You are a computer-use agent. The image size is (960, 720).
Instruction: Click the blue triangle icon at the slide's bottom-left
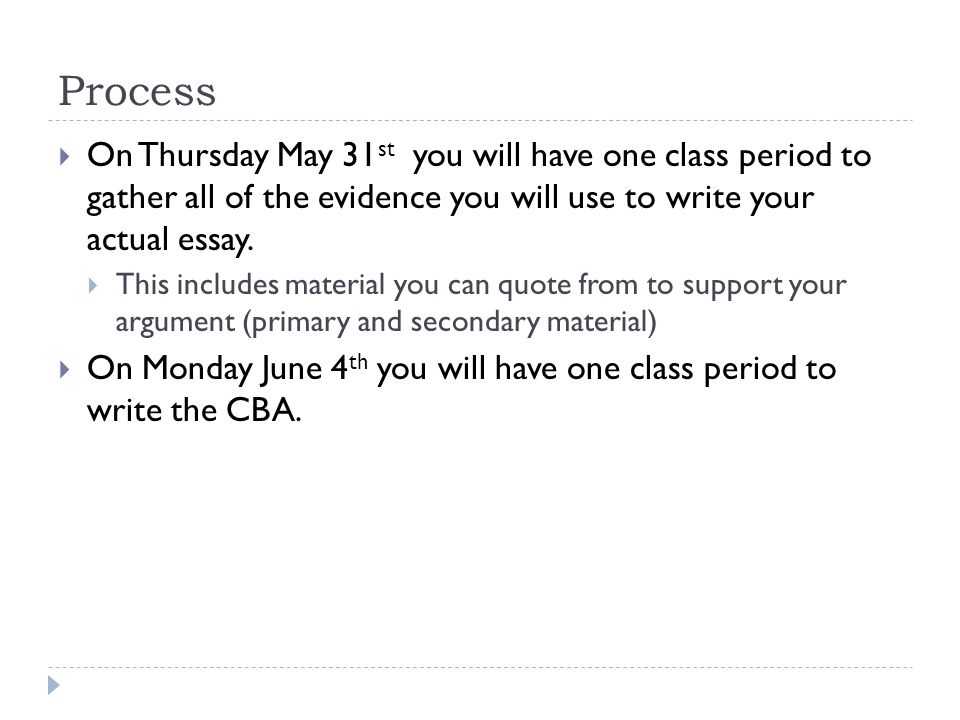pos(54,685)
